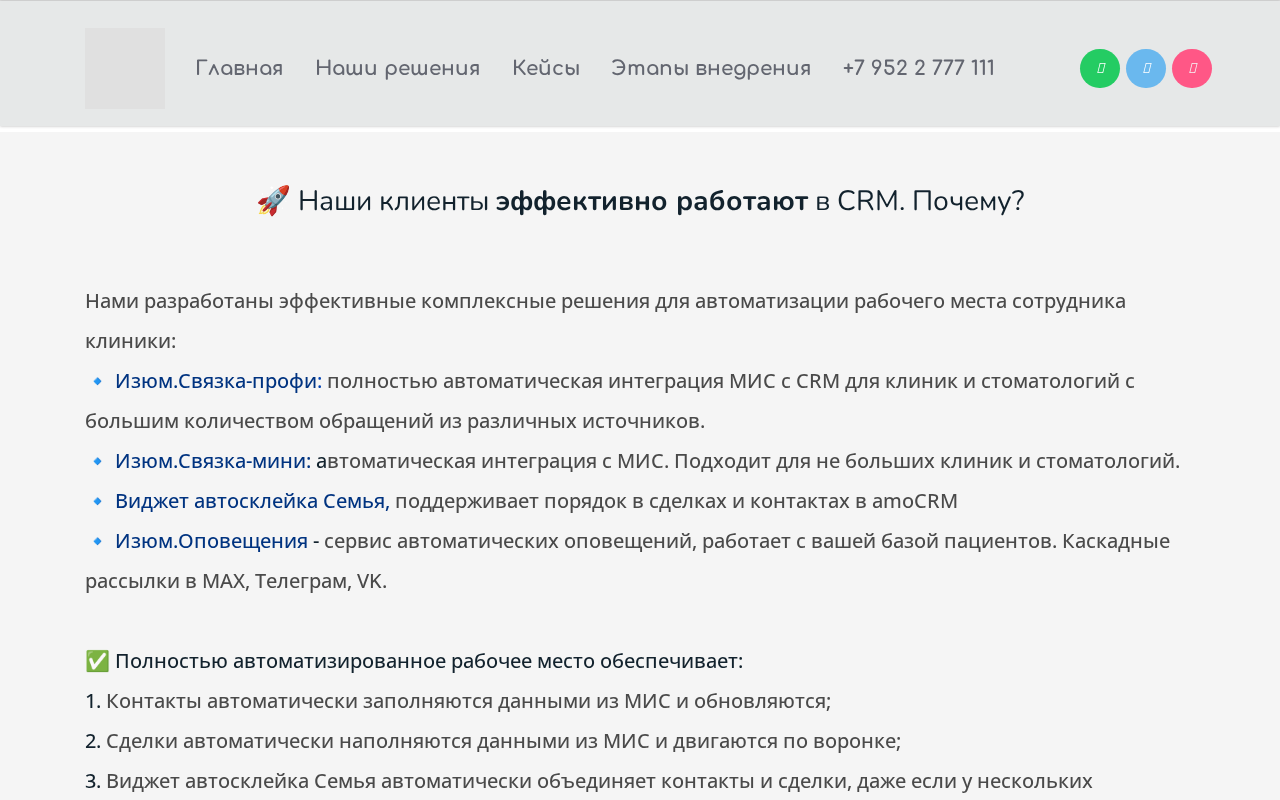Click the green circular social icon

tap(1100, 69)
